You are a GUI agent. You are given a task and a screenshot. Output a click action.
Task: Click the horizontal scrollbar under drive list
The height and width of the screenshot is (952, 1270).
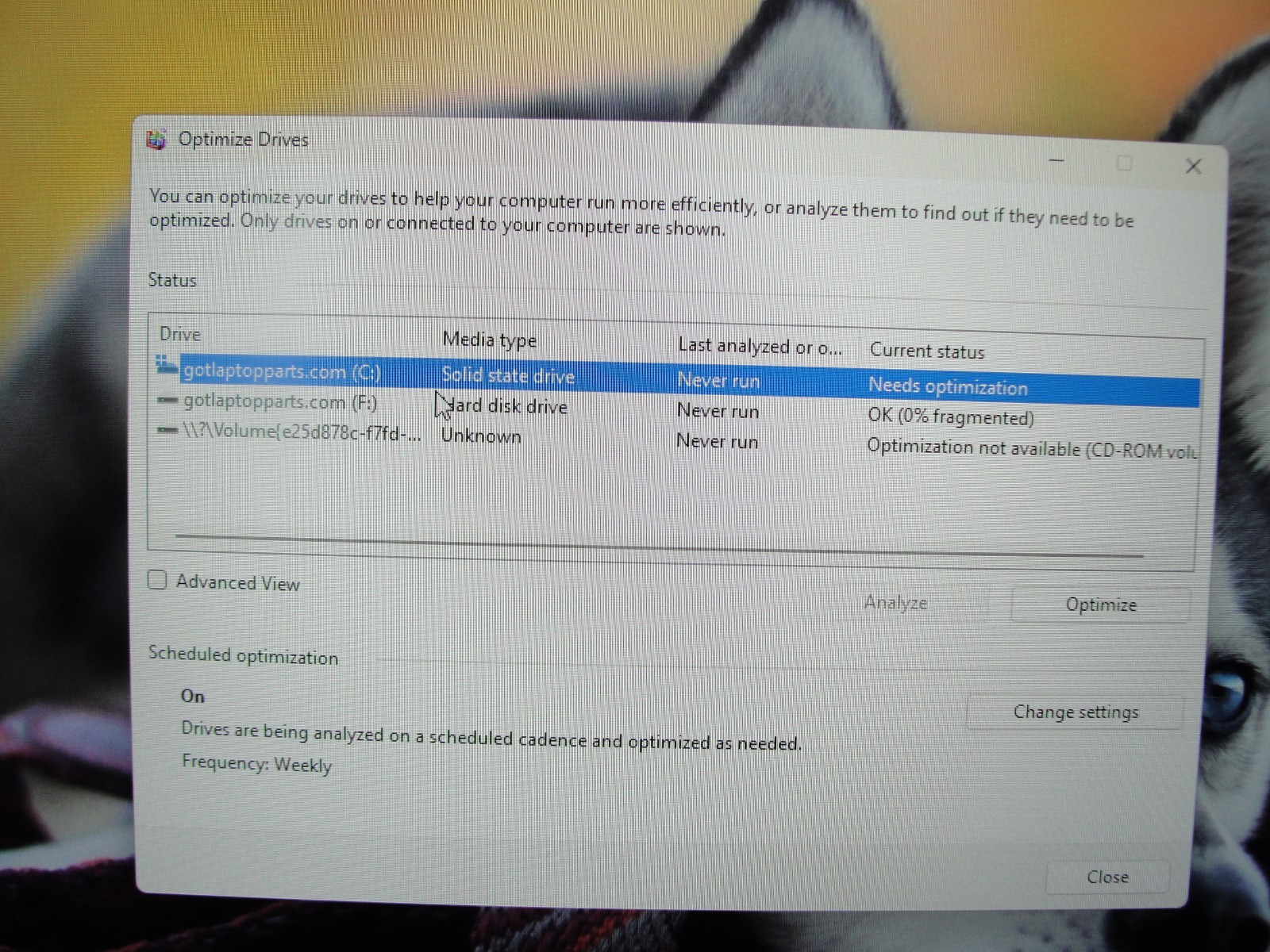(x=659, y=546)
